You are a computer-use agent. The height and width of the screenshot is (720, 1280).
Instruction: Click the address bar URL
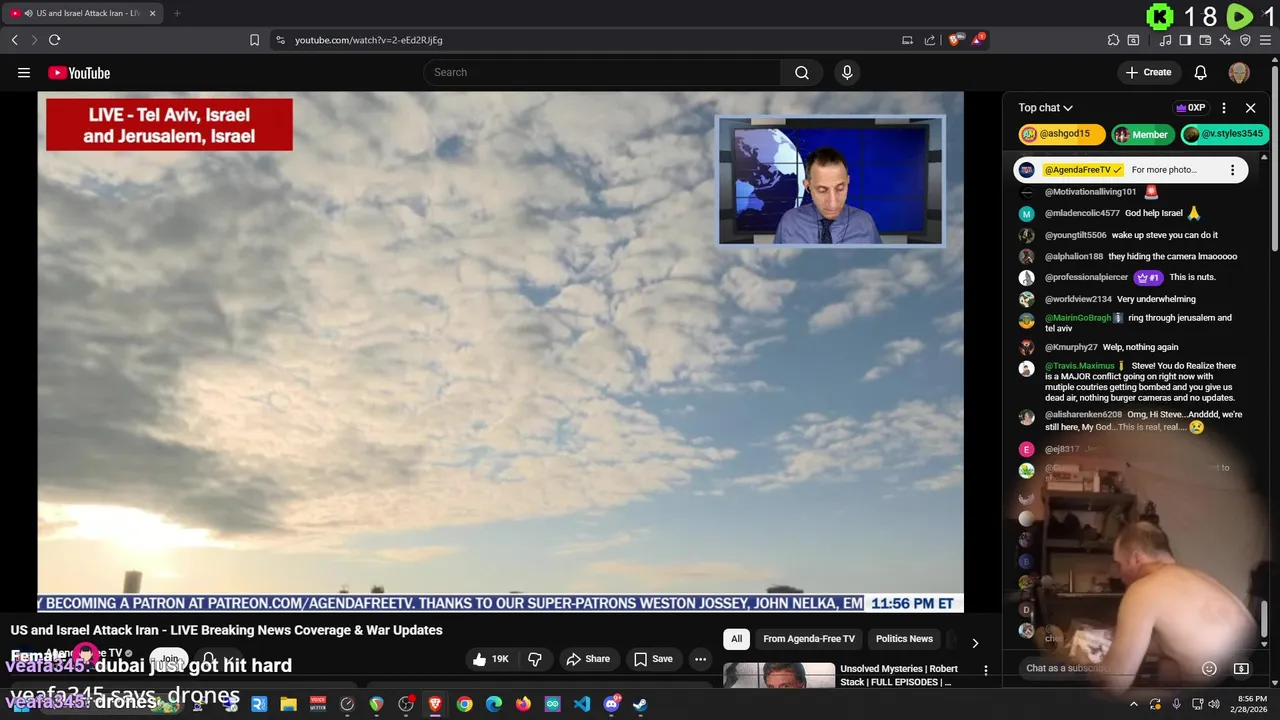369,40
